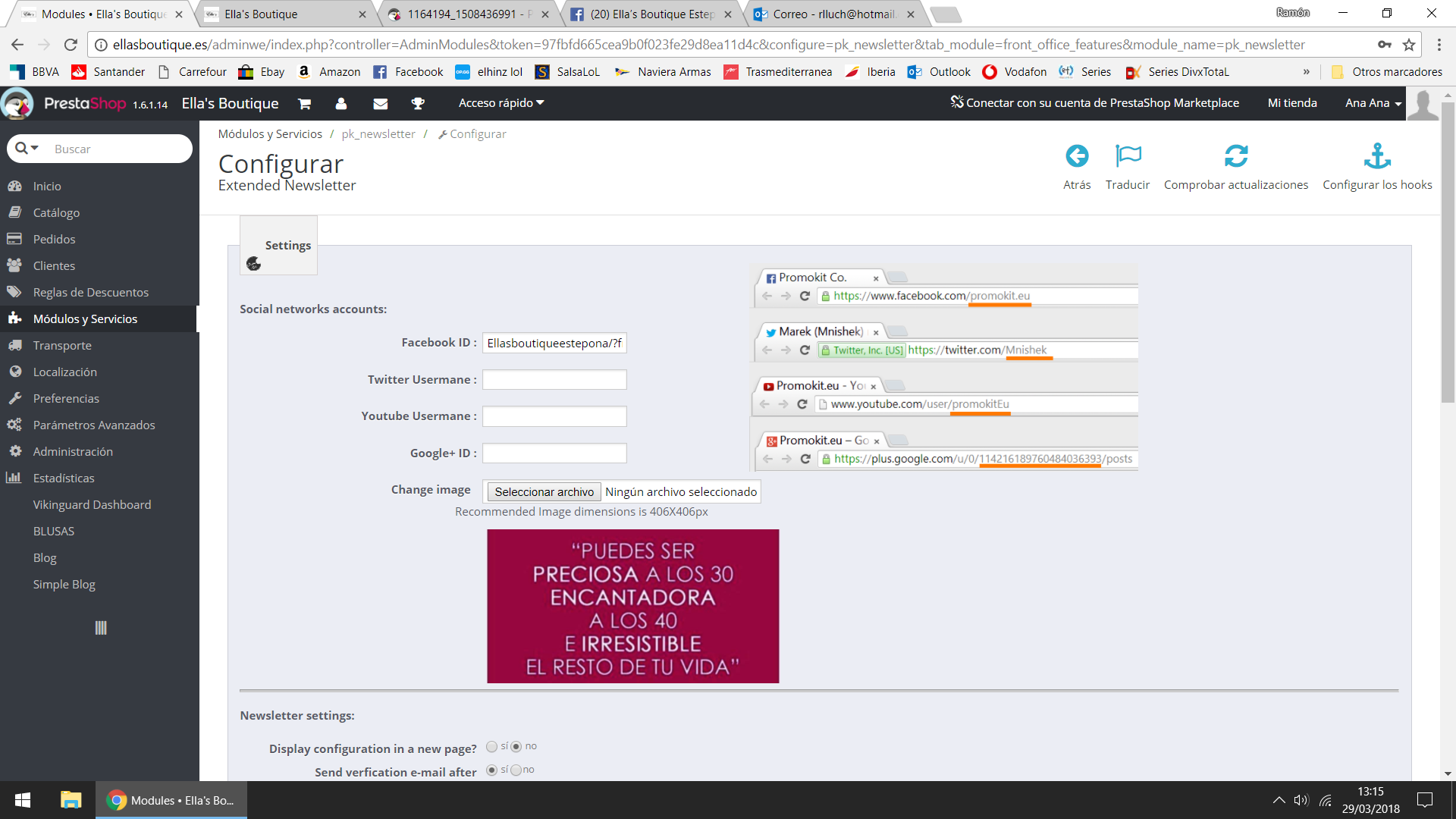Click the Configurar los hooks anchor icon
This screenshot has height=819, width=1456.
(1377, 156)
